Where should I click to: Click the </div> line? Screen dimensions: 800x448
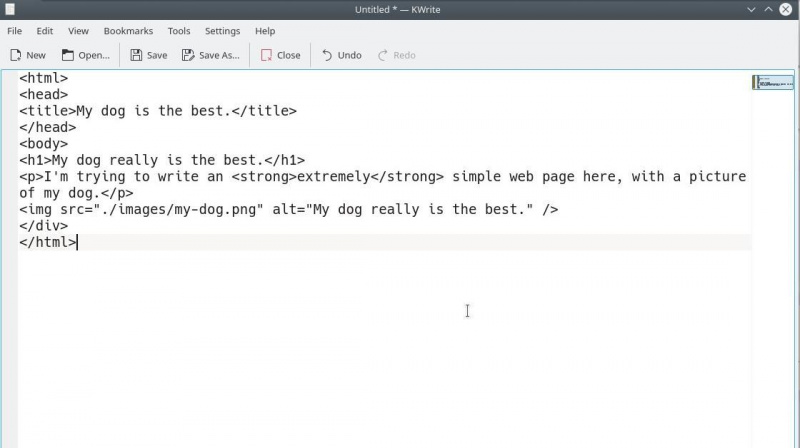click(43, 226)
